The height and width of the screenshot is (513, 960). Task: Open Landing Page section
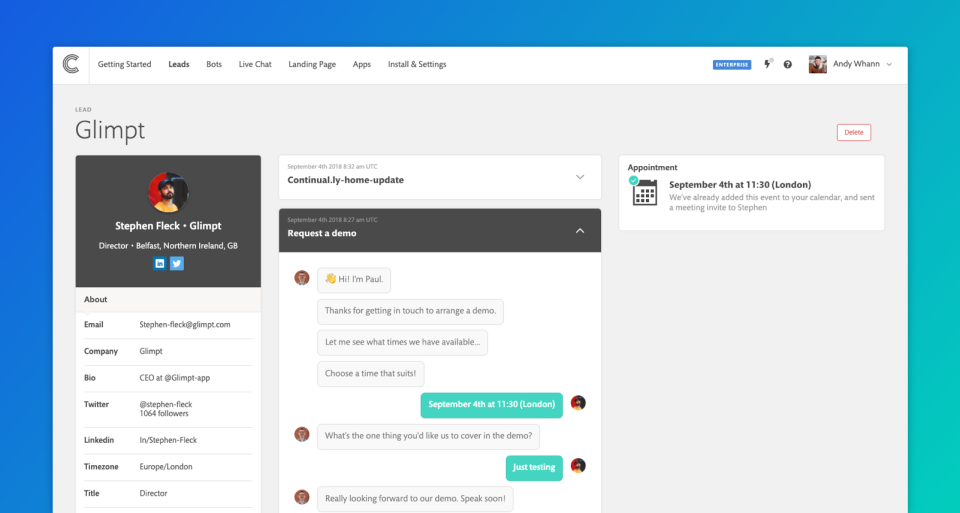312,64
